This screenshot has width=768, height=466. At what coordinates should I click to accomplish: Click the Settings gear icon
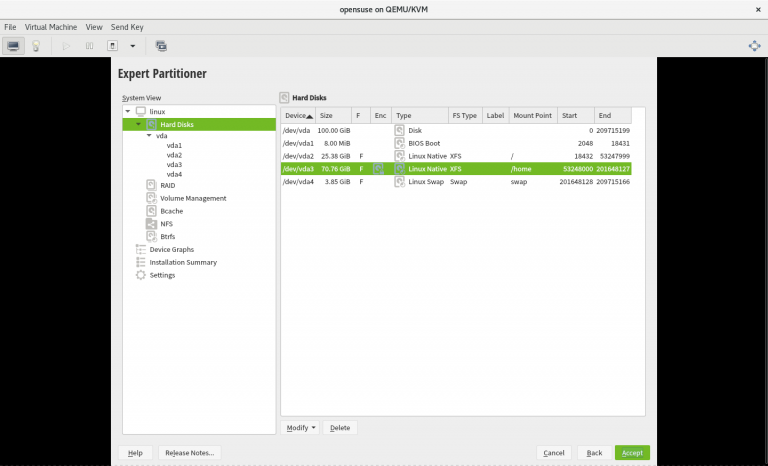coord(141,275)
